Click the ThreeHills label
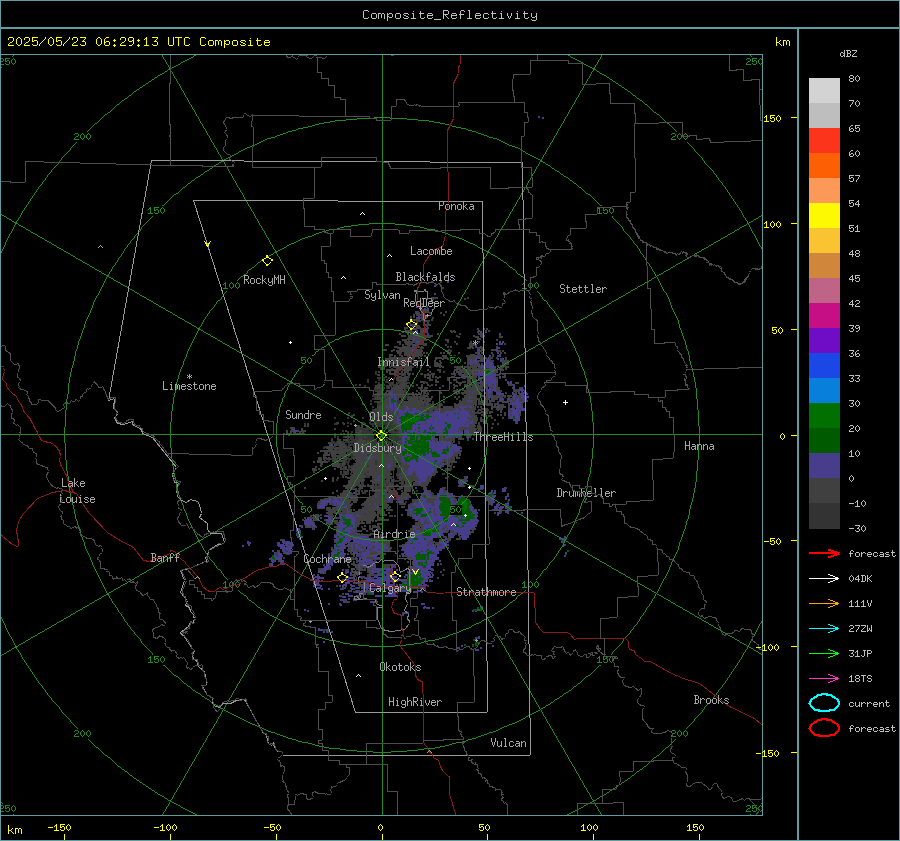Viewport: 900px width, 841px height. click(503, 437)
